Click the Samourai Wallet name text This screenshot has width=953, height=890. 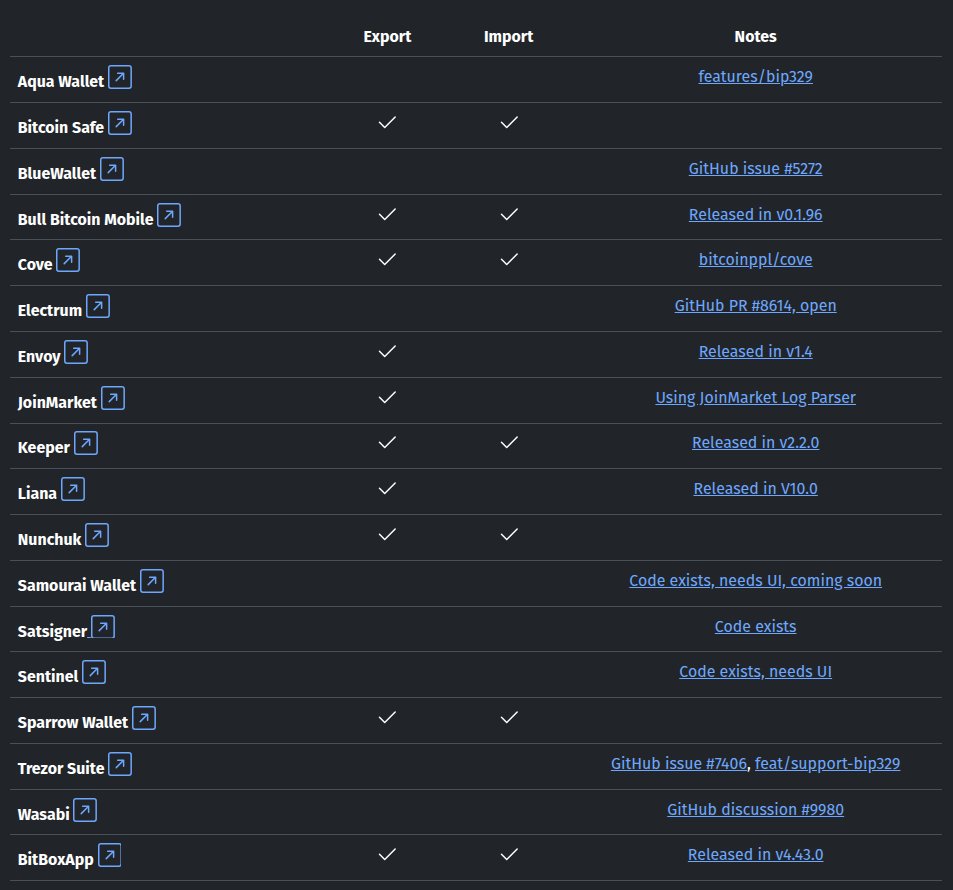77,585
